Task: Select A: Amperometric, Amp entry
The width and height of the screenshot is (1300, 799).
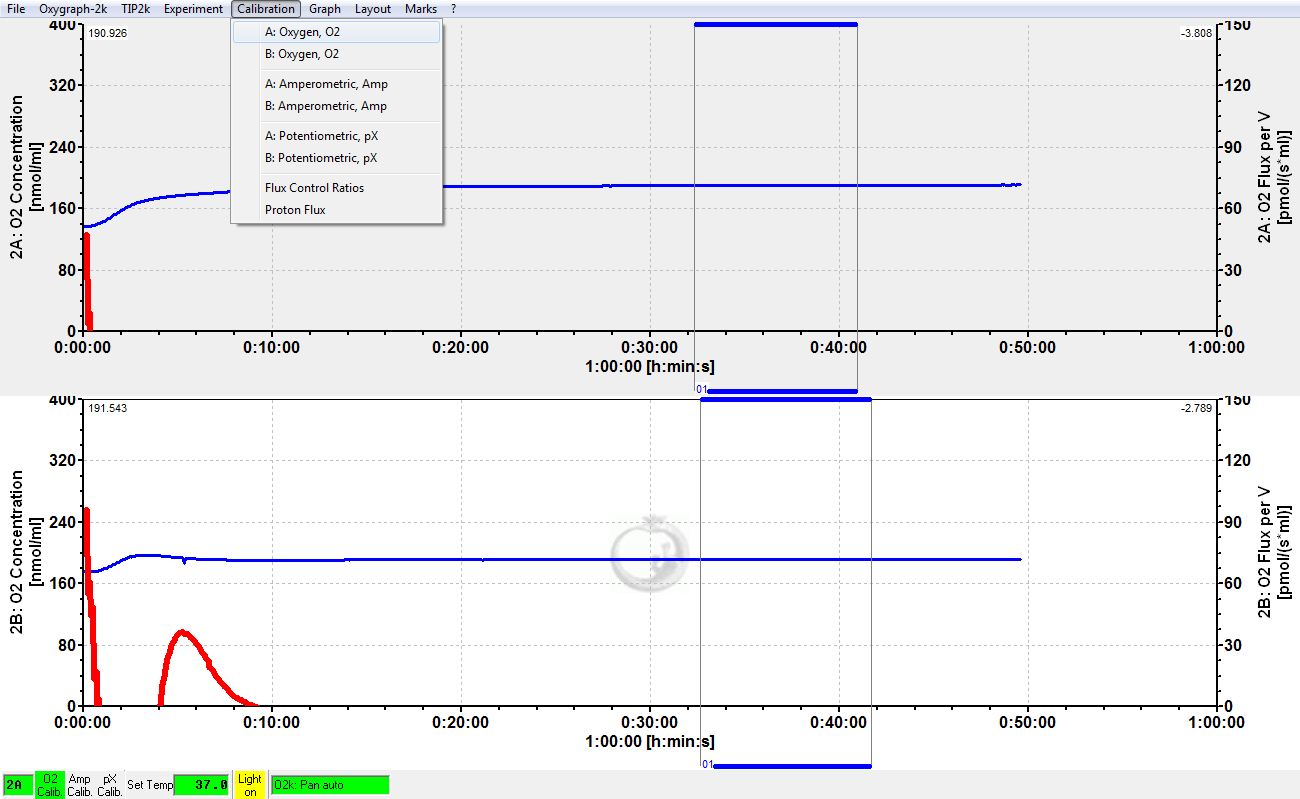Action: point(337,84)
